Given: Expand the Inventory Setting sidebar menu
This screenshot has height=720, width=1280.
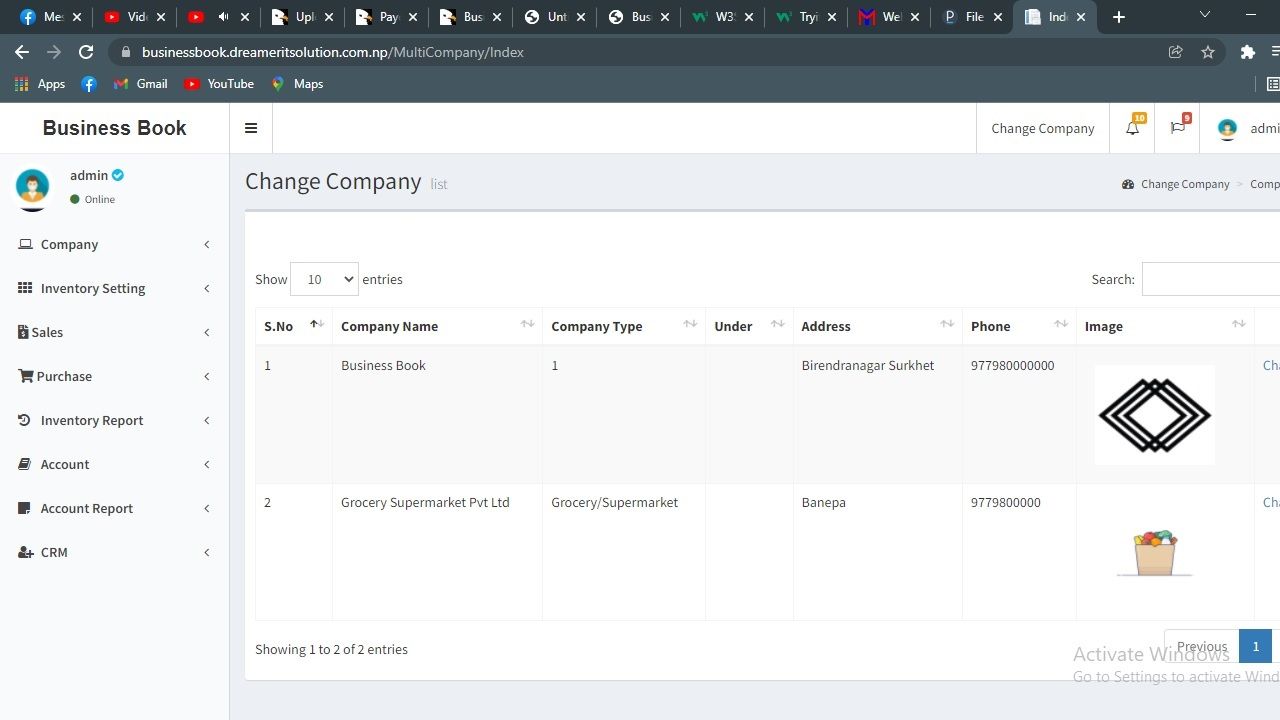Looking at the screenshot, I should 93,288.
